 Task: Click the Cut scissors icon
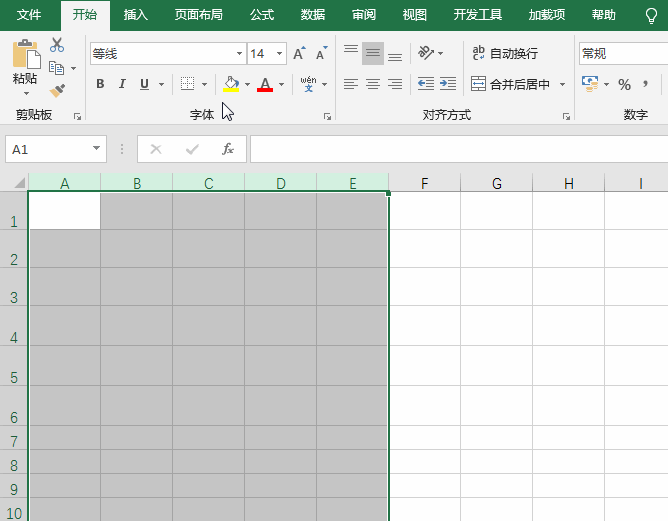(x=57, y=45)
